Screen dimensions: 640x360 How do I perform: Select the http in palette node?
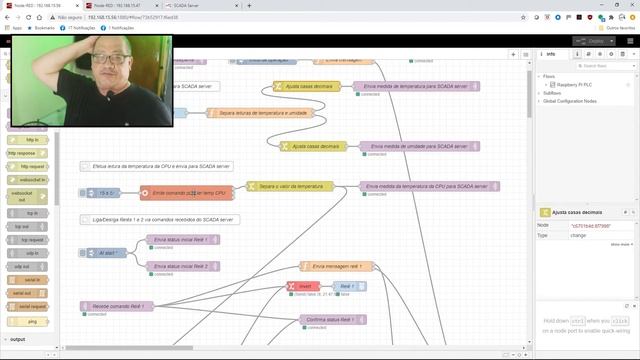(27, 140)
